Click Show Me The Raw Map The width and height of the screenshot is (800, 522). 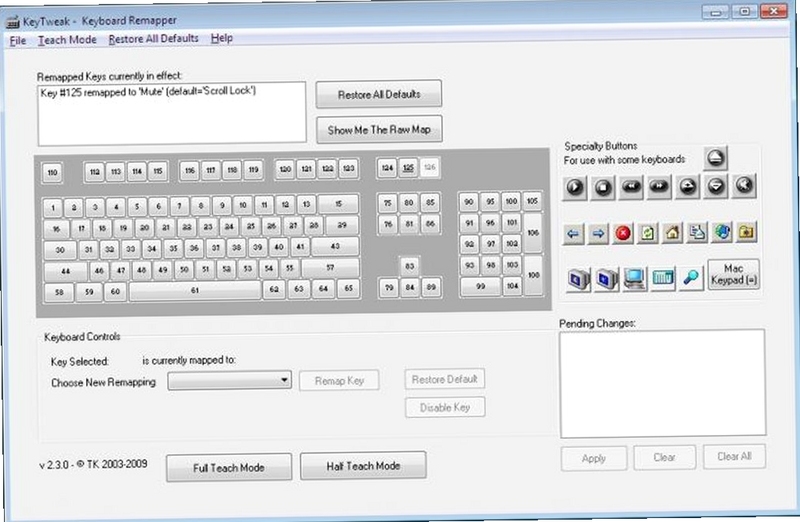pyautogui.click(x=379, y=130)
